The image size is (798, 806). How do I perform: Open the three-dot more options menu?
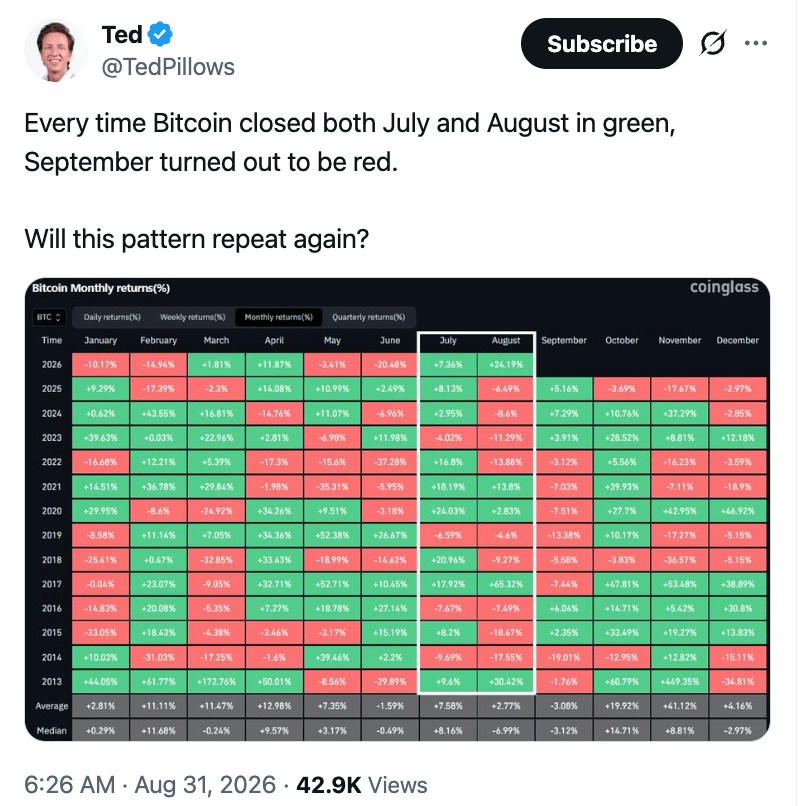pyautogui.click(x=755, y=43)
